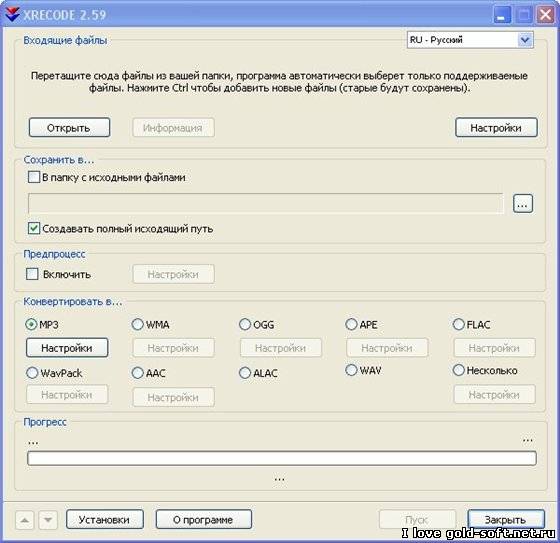Image resolution: width=560 pixels, height=543 pixels.
Task: Click the 'Пуск' button
Action: [x=417, y=519]
